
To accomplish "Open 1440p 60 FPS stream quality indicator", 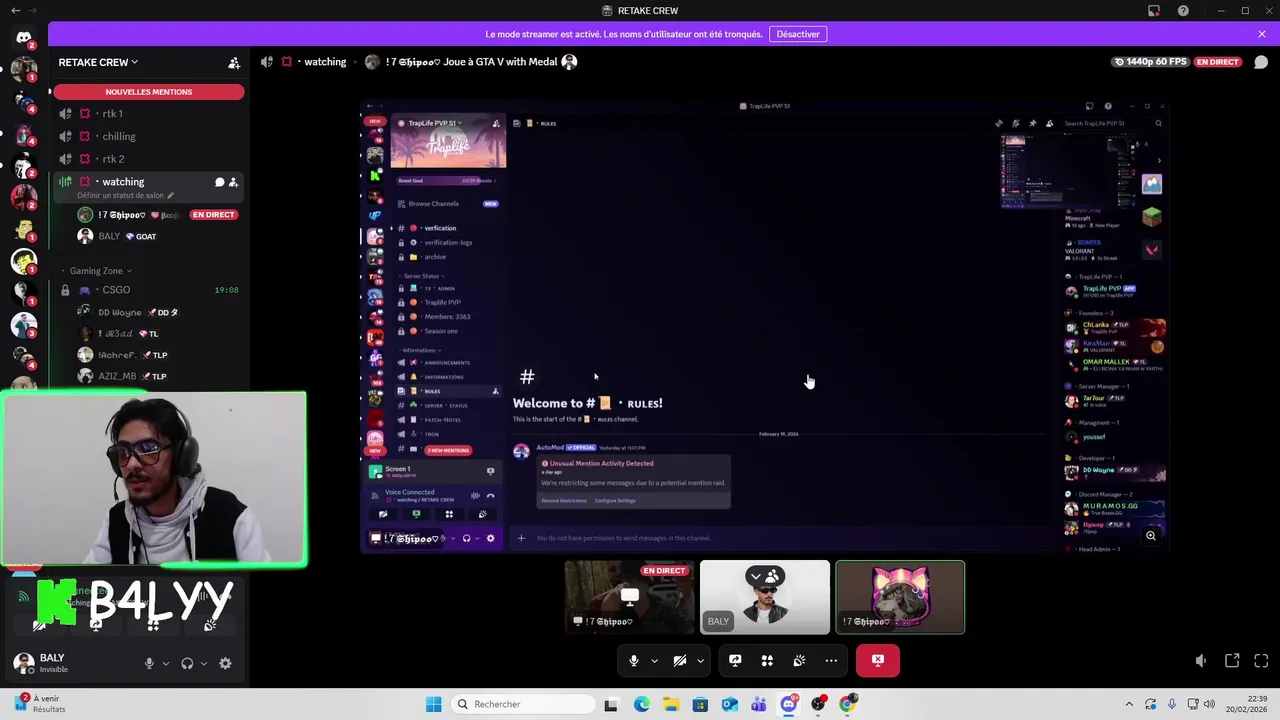I will (1151, 62).
